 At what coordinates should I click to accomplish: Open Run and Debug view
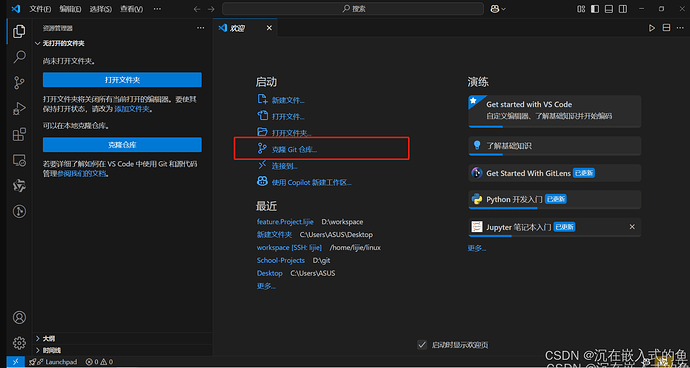19,108
